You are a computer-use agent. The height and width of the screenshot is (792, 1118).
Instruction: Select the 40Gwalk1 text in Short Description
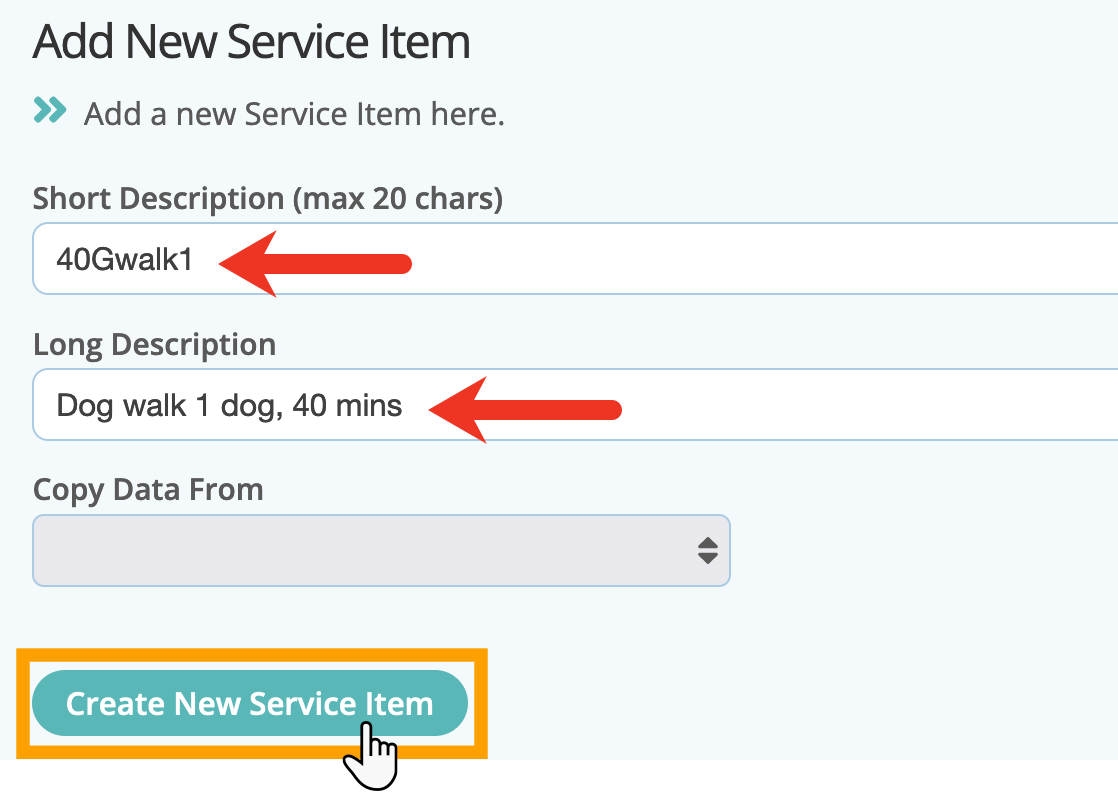click(125, 259)
